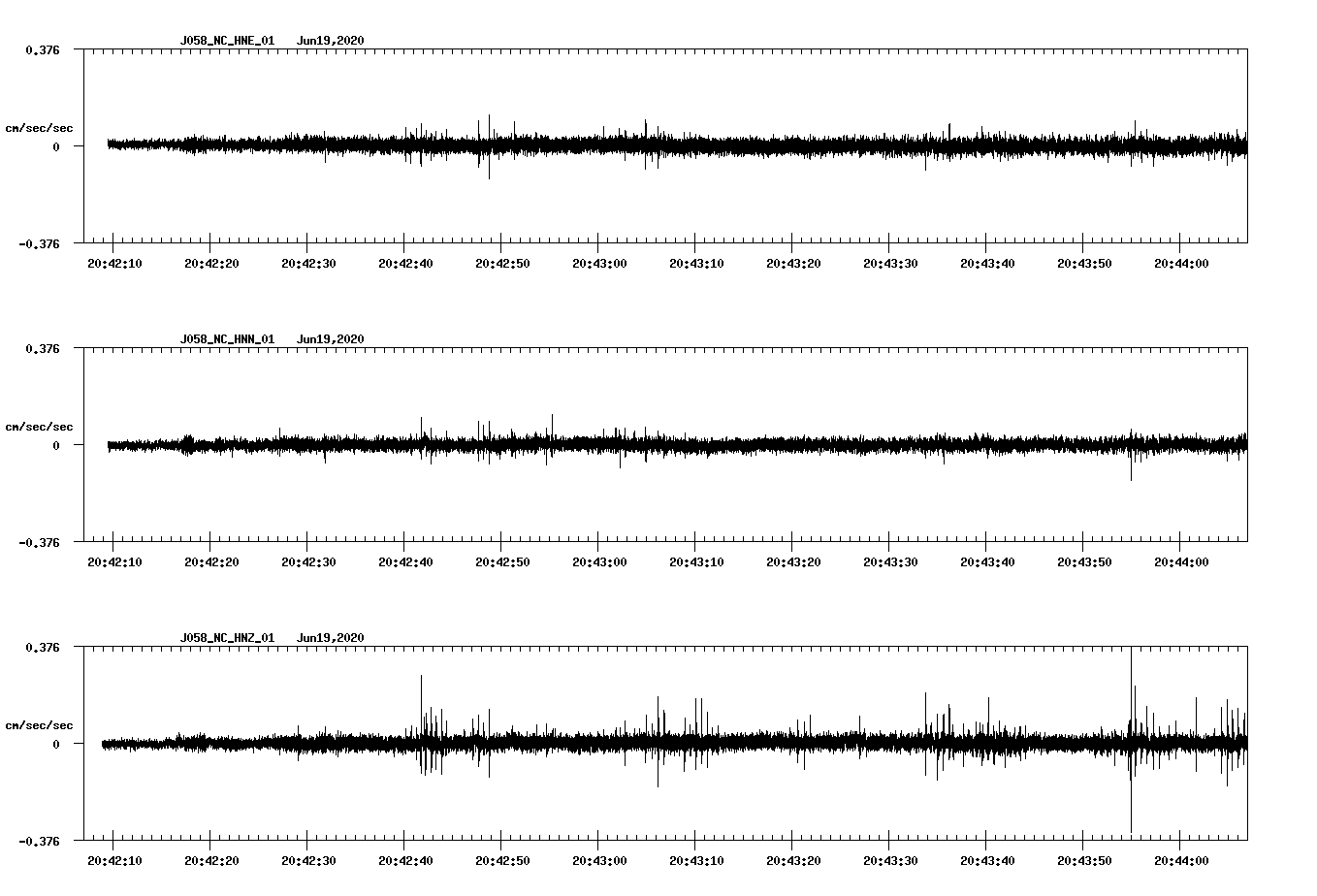This screenshot has width=1317, height=896.
Task: Click the 20:42:10 time label under the HNE plot
Action: (114, 263)
